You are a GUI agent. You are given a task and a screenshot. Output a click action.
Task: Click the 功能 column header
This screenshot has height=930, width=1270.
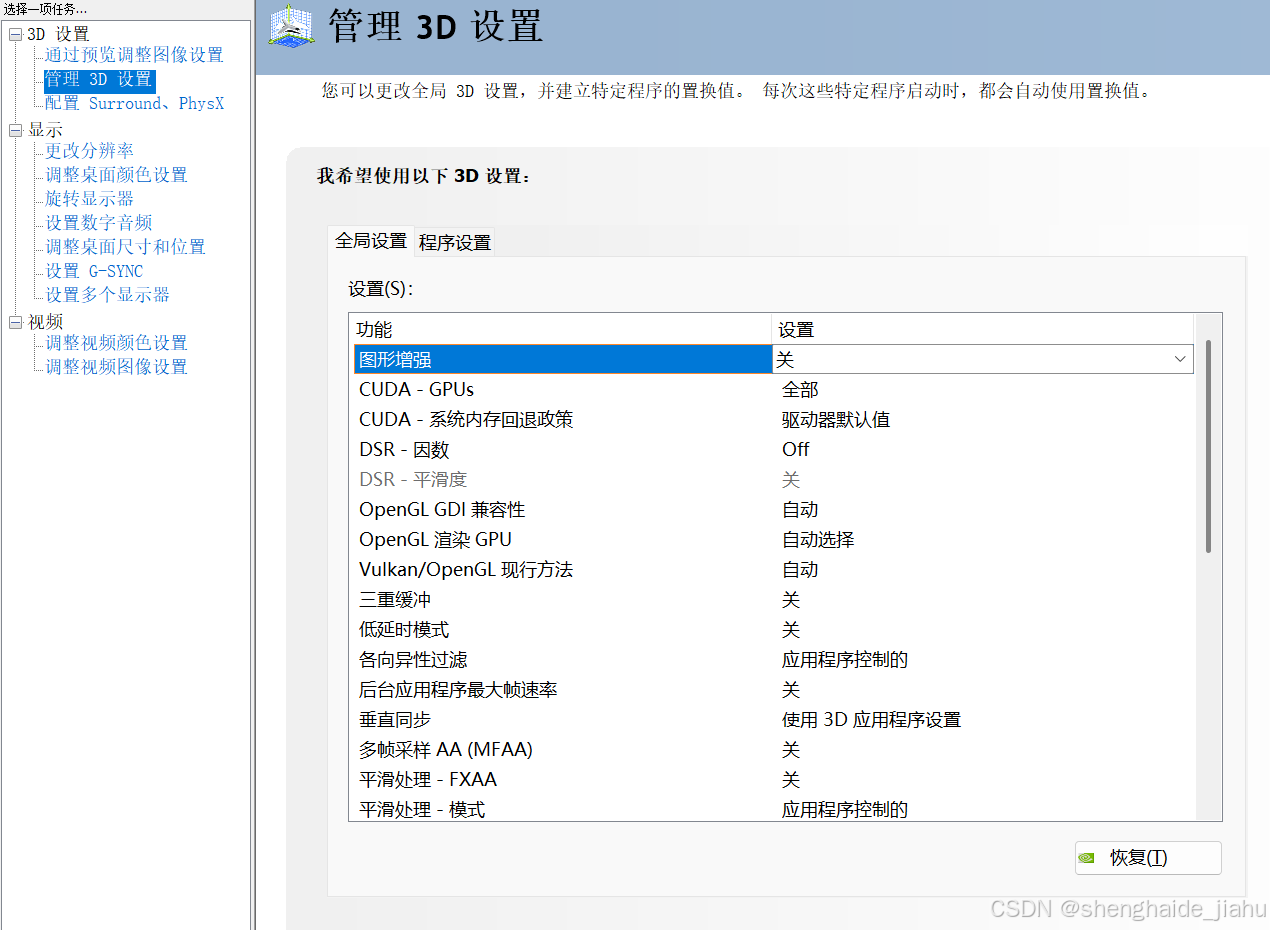coord(561,330)
